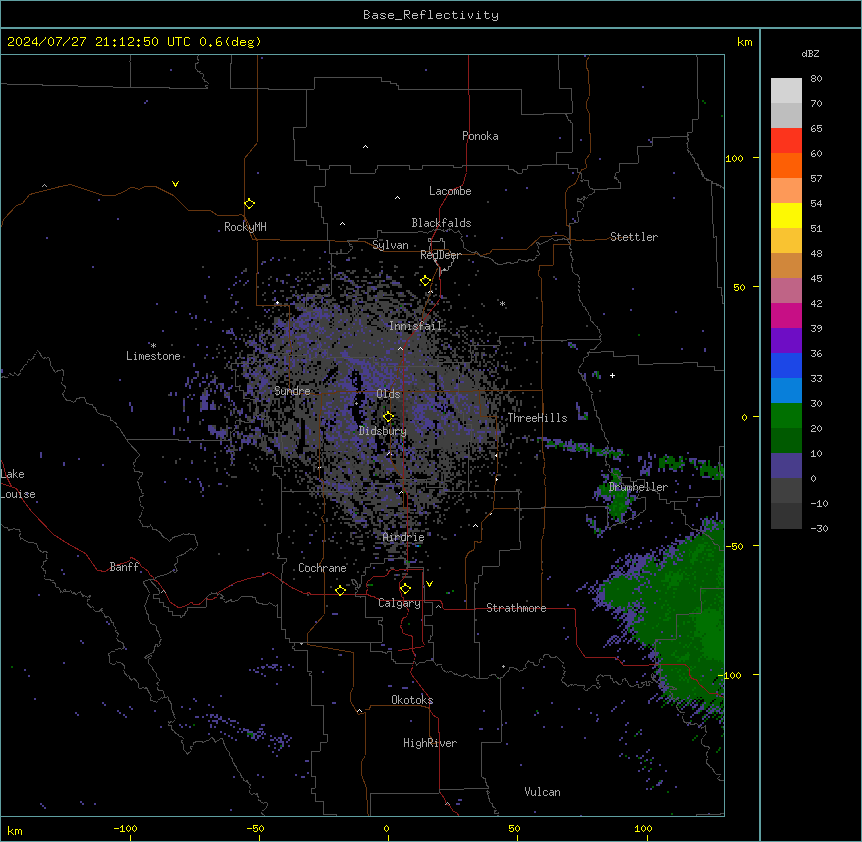Click the Calgary city label

pyautogui.click(x=399, y=603)
